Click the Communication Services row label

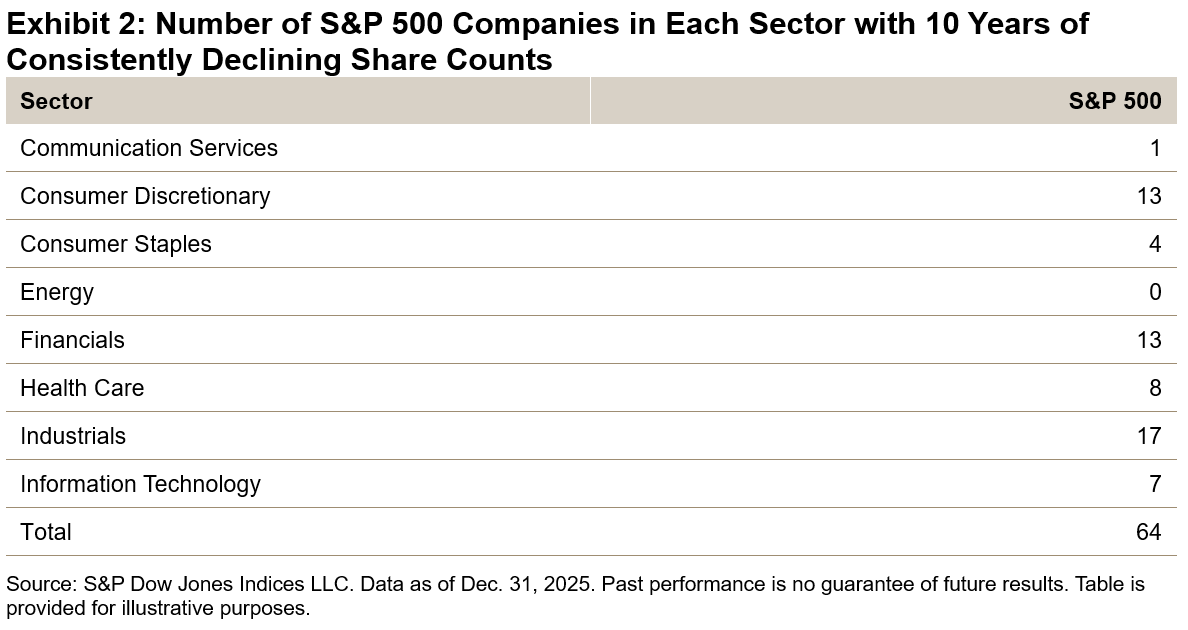(149, 148)
